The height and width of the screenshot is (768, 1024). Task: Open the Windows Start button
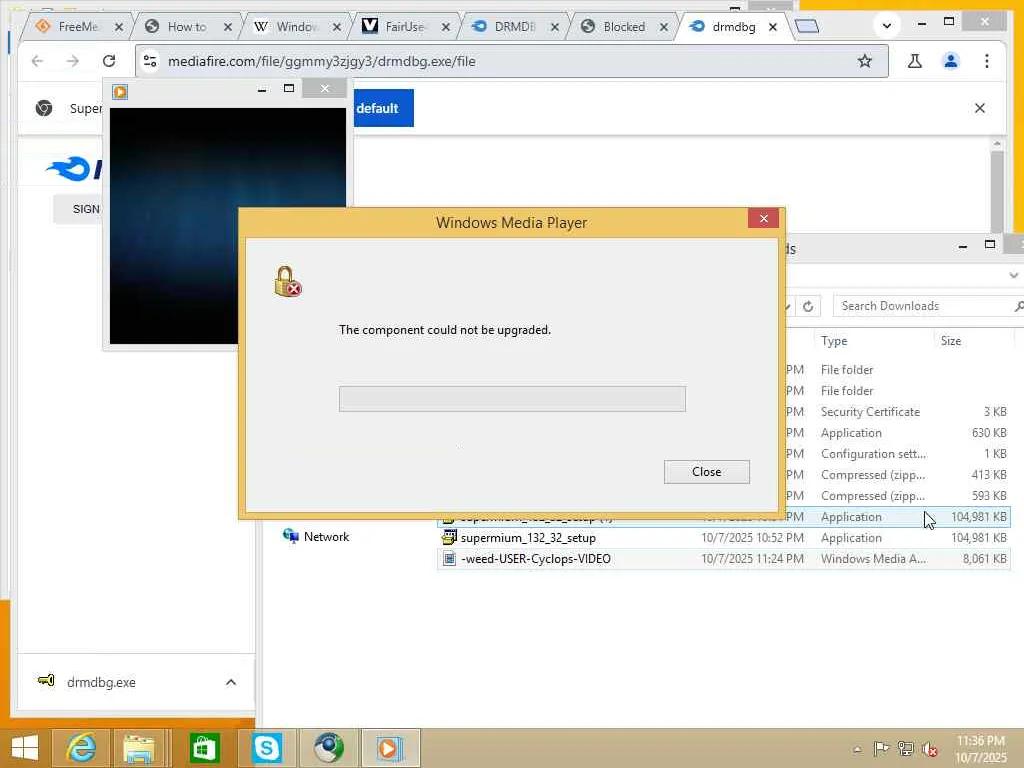point(25,748)
